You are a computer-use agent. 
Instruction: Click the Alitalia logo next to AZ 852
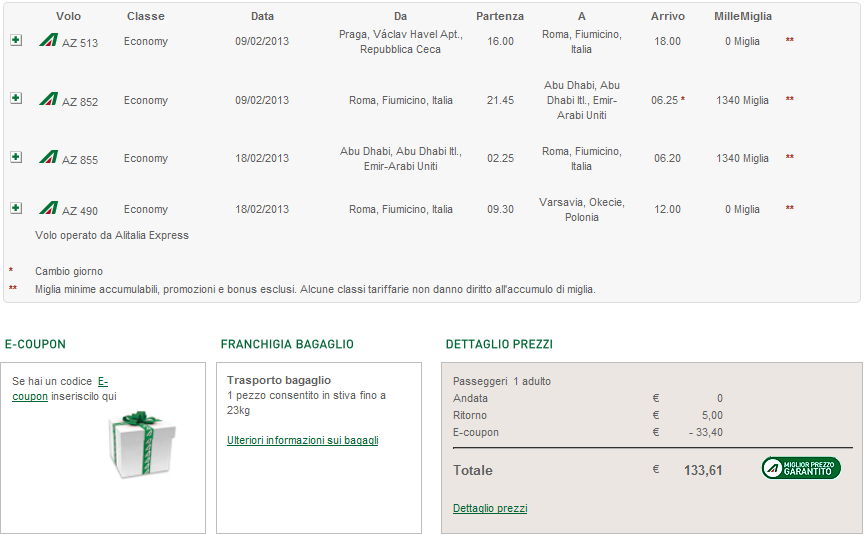49,99
